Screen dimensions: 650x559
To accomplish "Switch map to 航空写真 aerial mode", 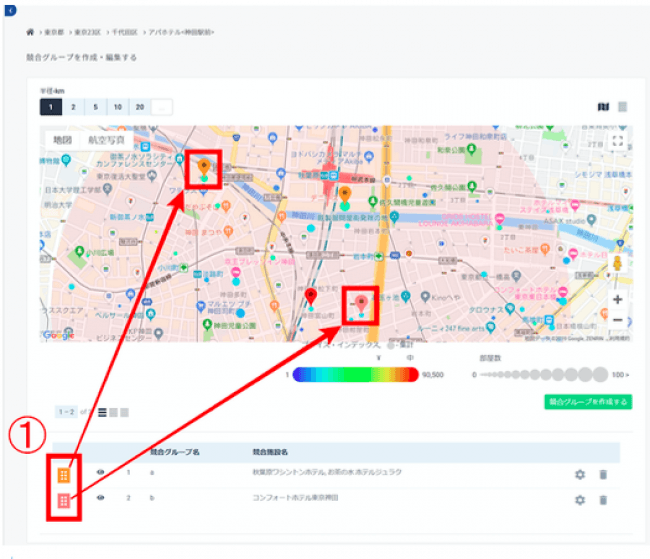I will [106, 140].
